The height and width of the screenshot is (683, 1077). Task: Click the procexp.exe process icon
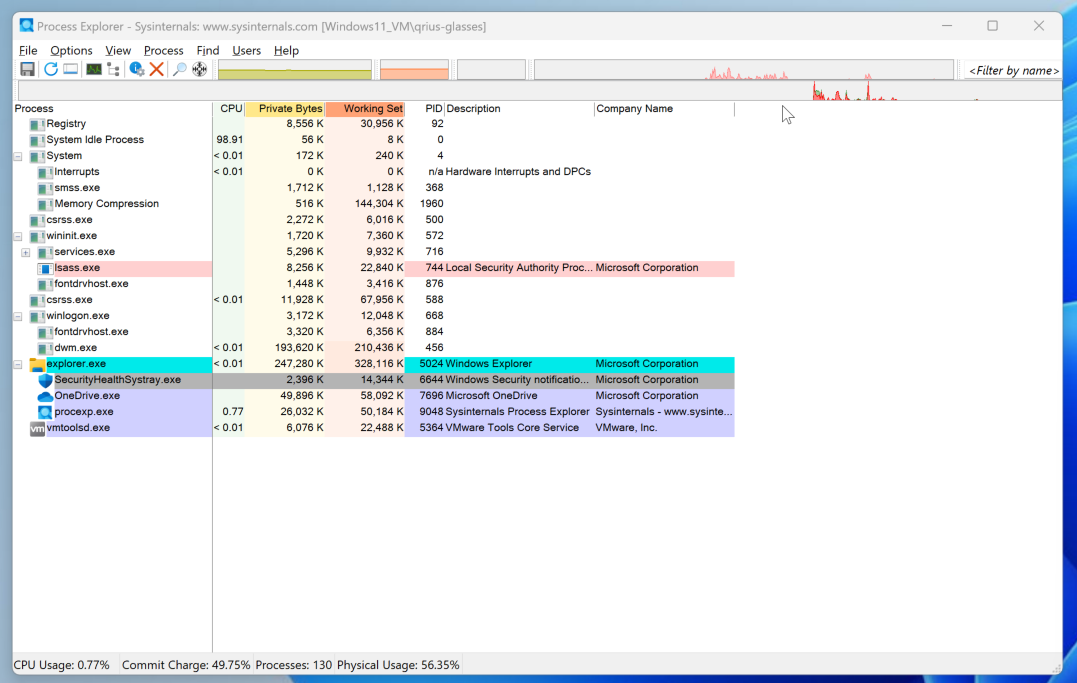click(x=45, y=412)
